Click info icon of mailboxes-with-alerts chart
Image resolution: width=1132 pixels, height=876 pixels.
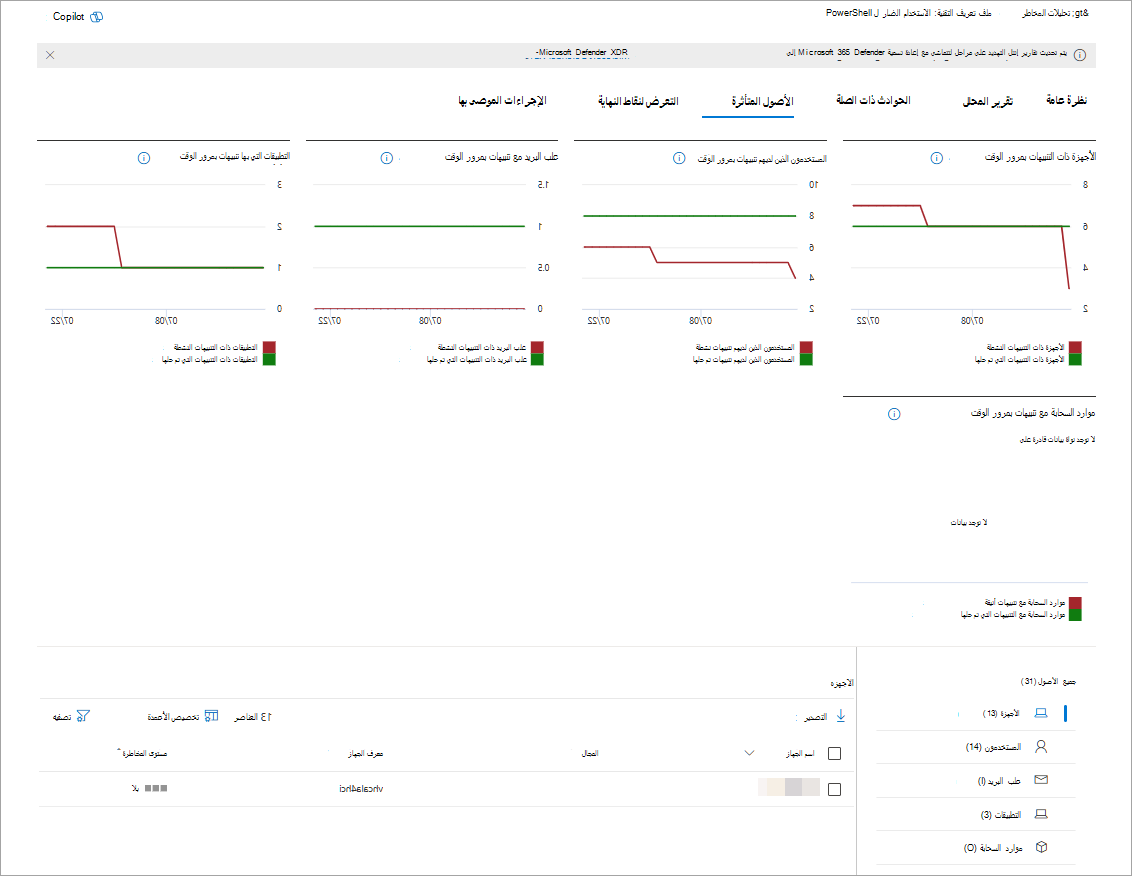click(386, 157)
